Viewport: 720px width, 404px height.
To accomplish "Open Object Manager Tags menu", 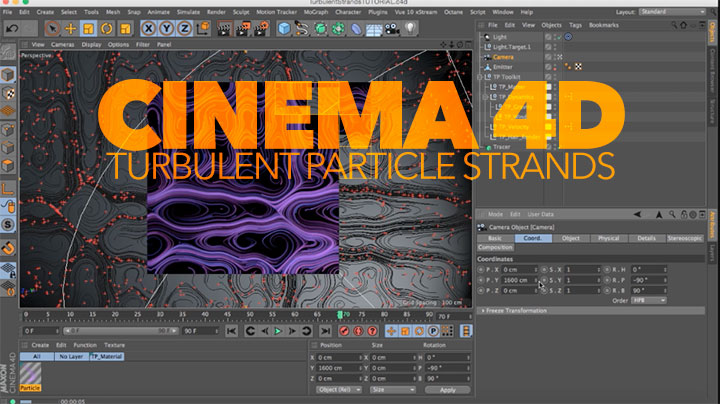I will [575, 25].
